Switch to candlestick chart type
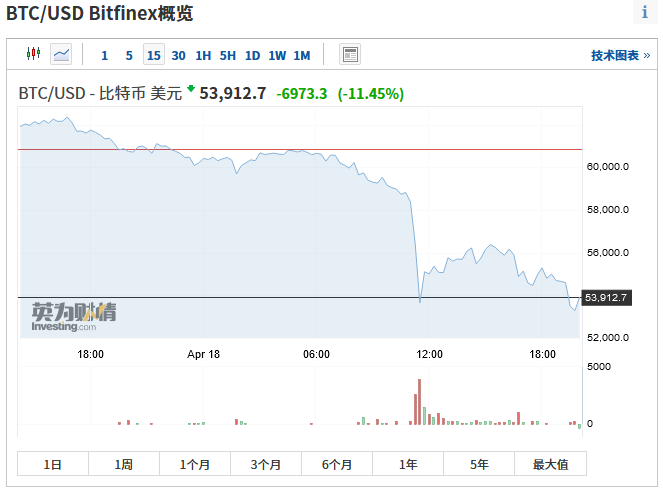The image size is (663, 492). coord(33,54)
